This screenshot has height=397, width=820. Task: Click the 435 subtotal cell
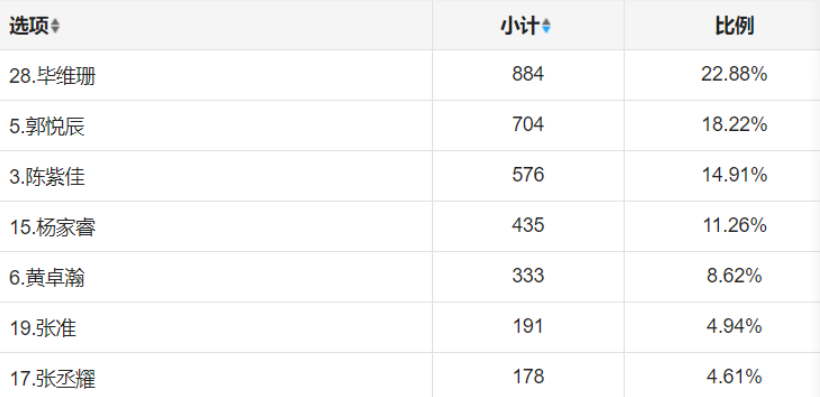tap(528, 225)
